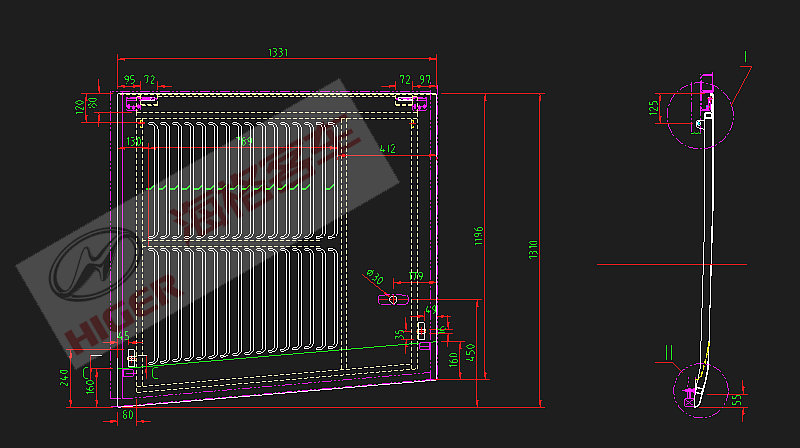Image resolution: width=800 pixels, height=448 pixels.
Task: Select the 45 dimension near lower-left latch
Action: pos(124,334)
